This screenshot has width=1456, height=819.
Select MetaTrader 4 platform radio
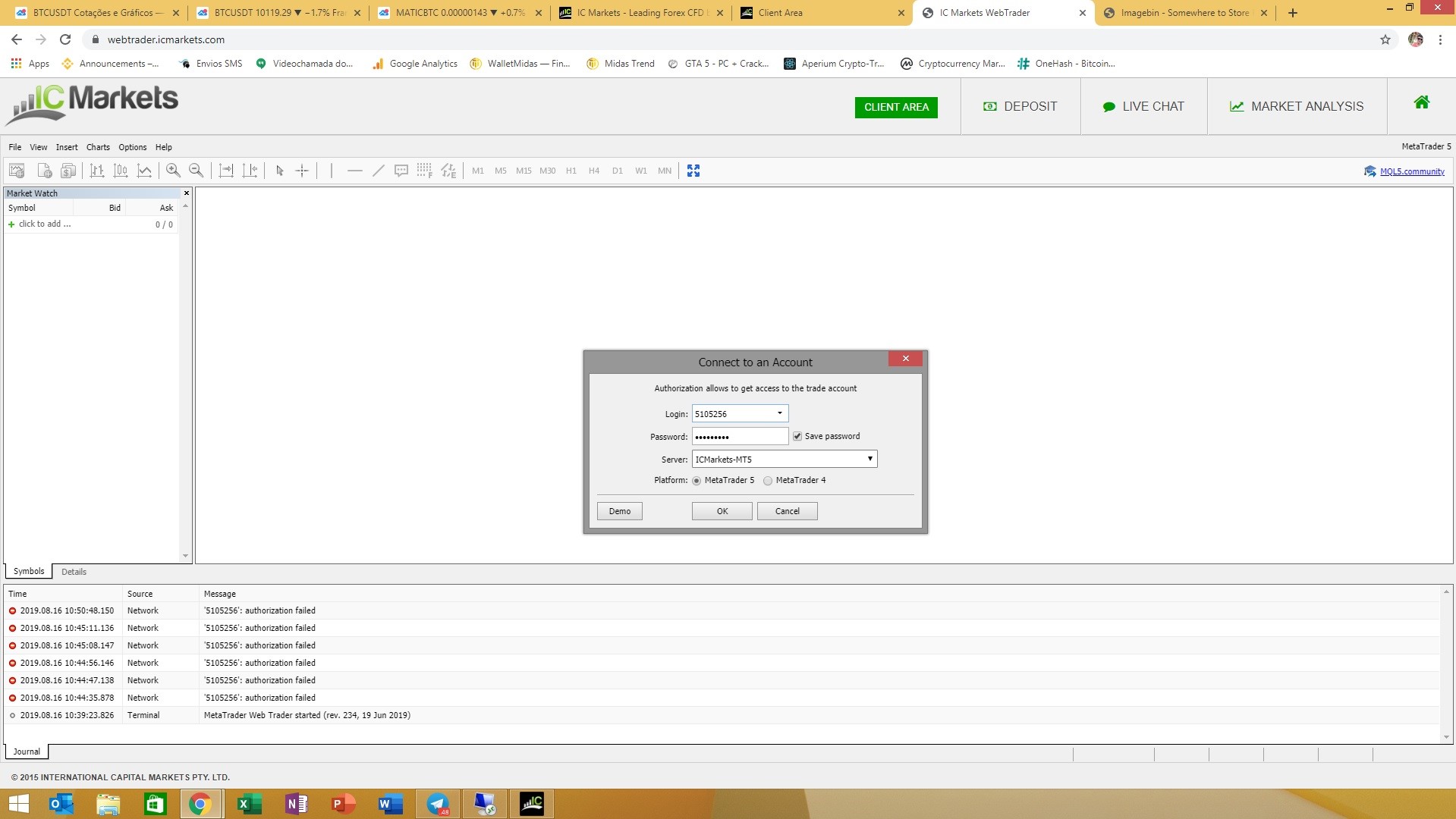[x=768, y=481]
